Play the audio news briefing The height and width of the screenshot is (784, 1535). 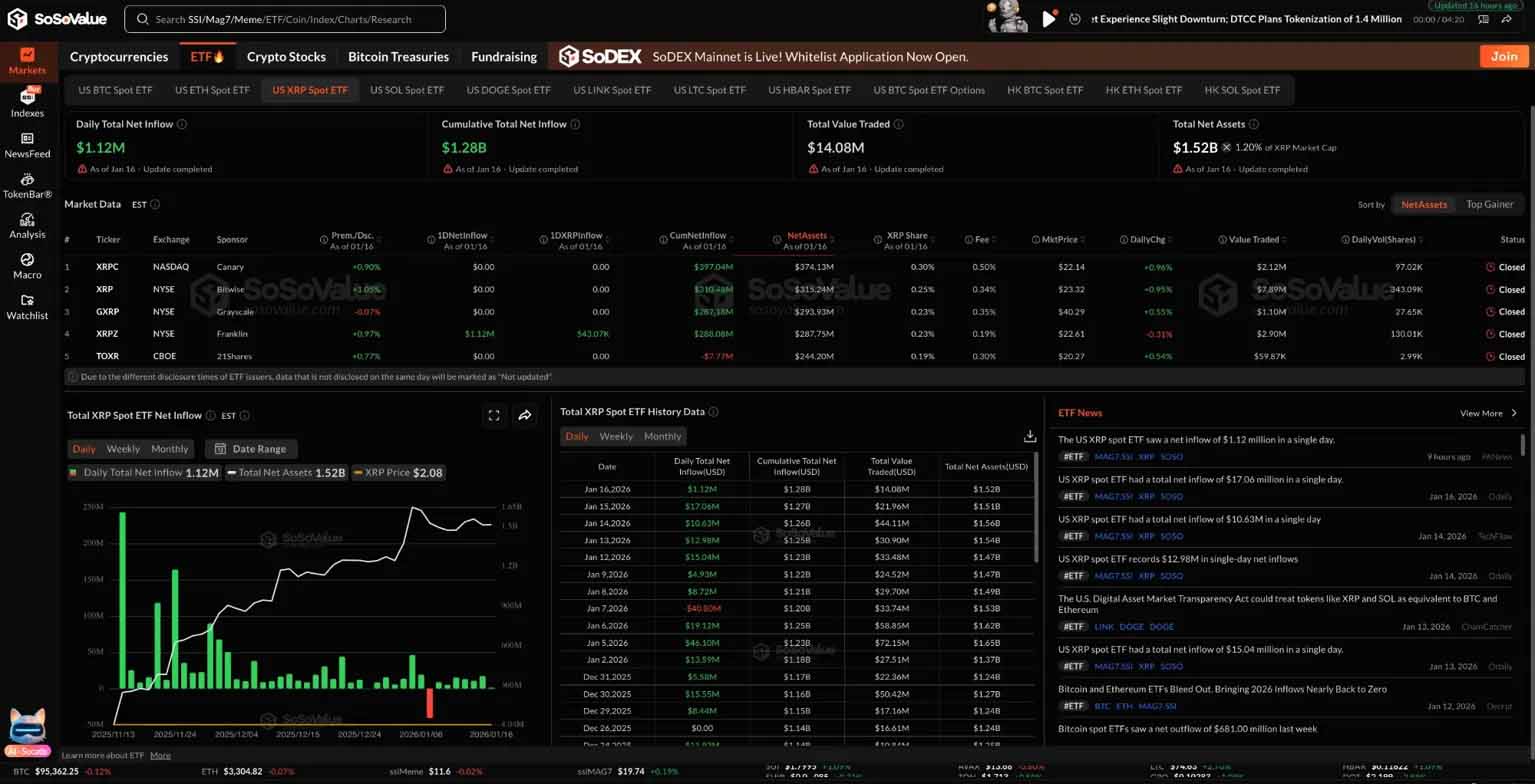(x=1049, y=18)
